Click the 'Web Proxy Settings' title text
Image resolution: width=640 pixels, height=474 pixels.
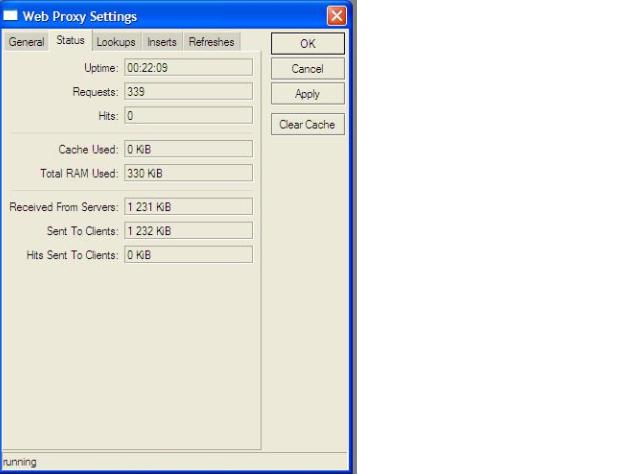pos(80,16)
